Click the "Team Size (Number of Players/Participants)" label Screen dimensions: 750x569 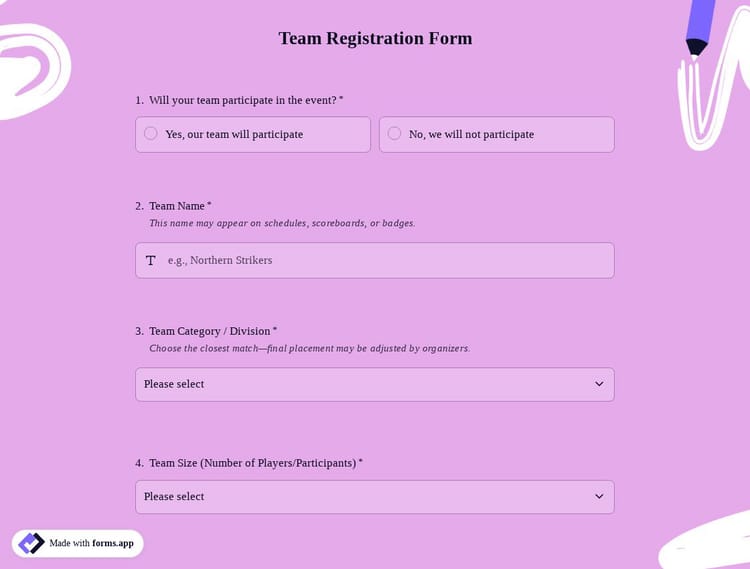[253, 463]
